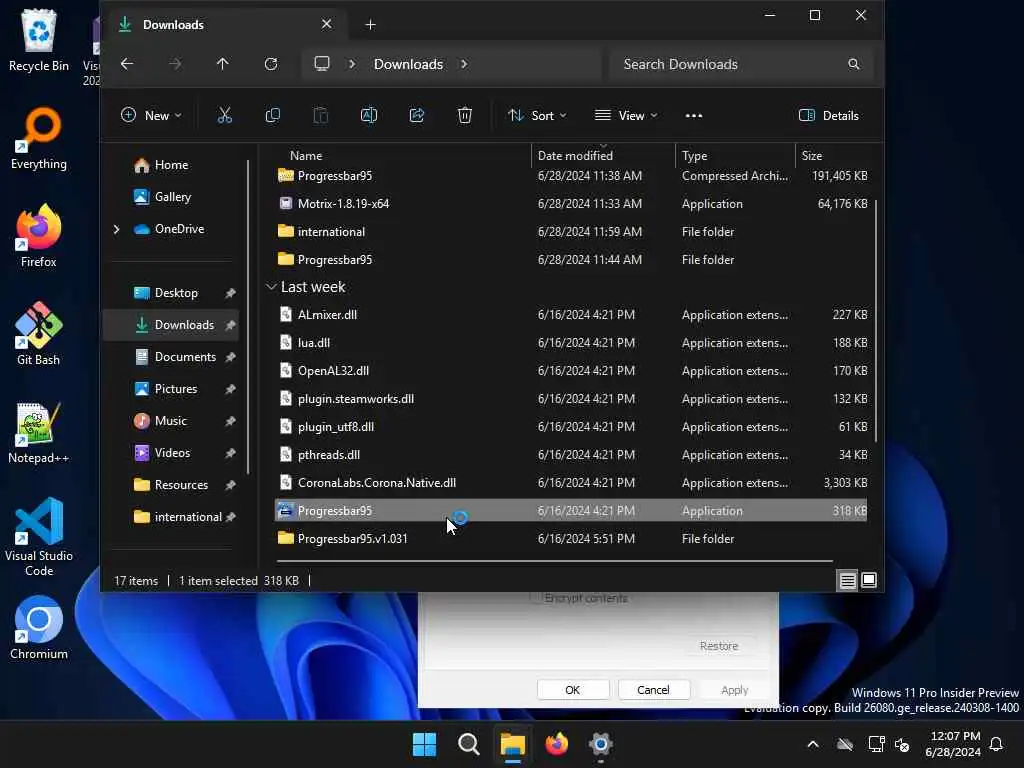Open Notepad++ desktop shortcut

tap(39, 433)
